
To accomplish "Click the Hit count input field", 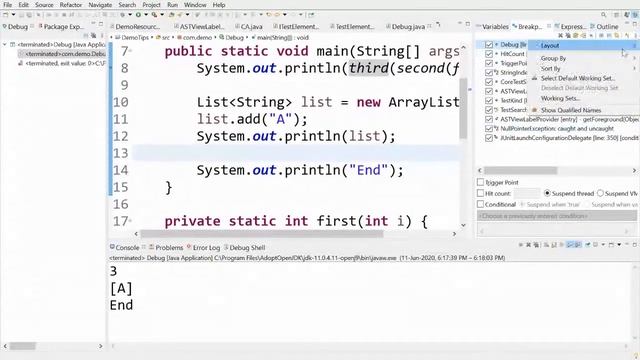I will [527, 193].
